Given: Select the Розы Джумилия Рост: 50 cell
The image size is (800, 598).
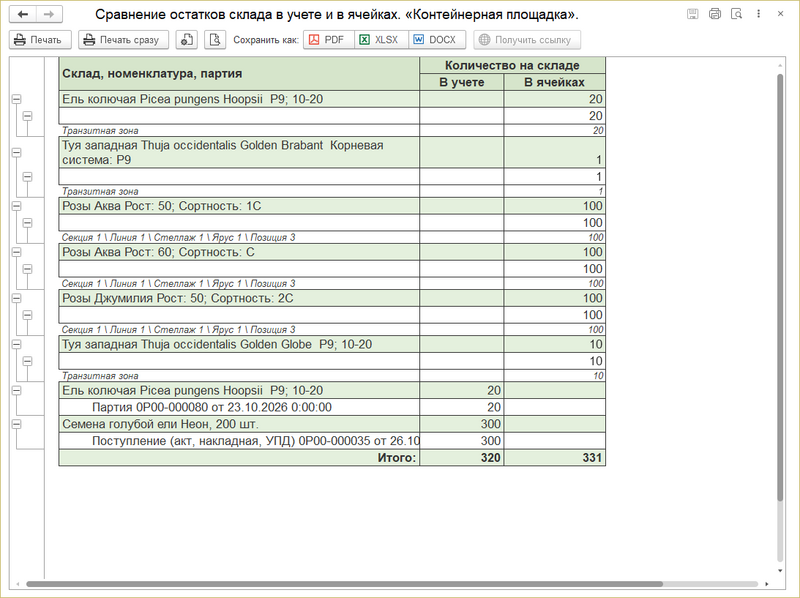Looking at the screenshot, I should point(239,298).
